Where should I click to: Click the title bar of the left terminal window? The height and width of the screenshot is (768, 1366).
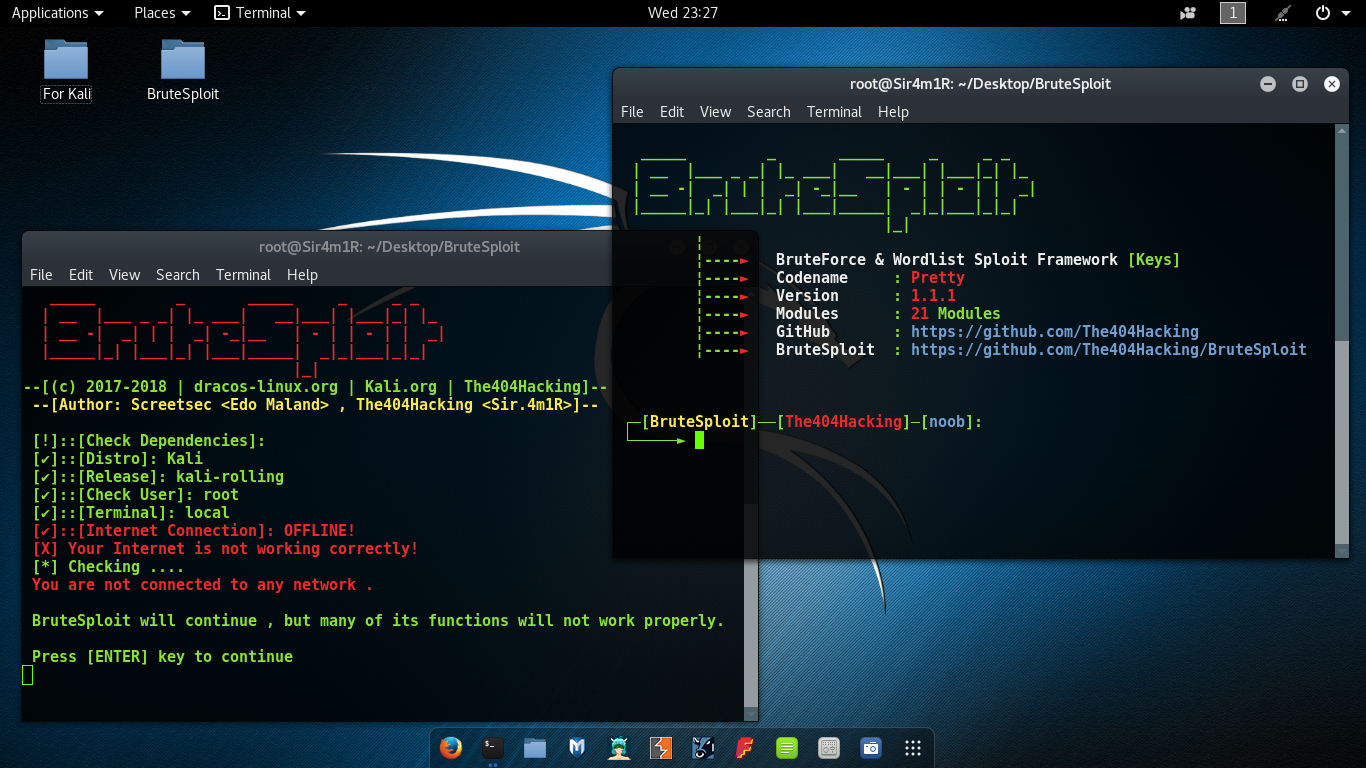click(389, 247)
